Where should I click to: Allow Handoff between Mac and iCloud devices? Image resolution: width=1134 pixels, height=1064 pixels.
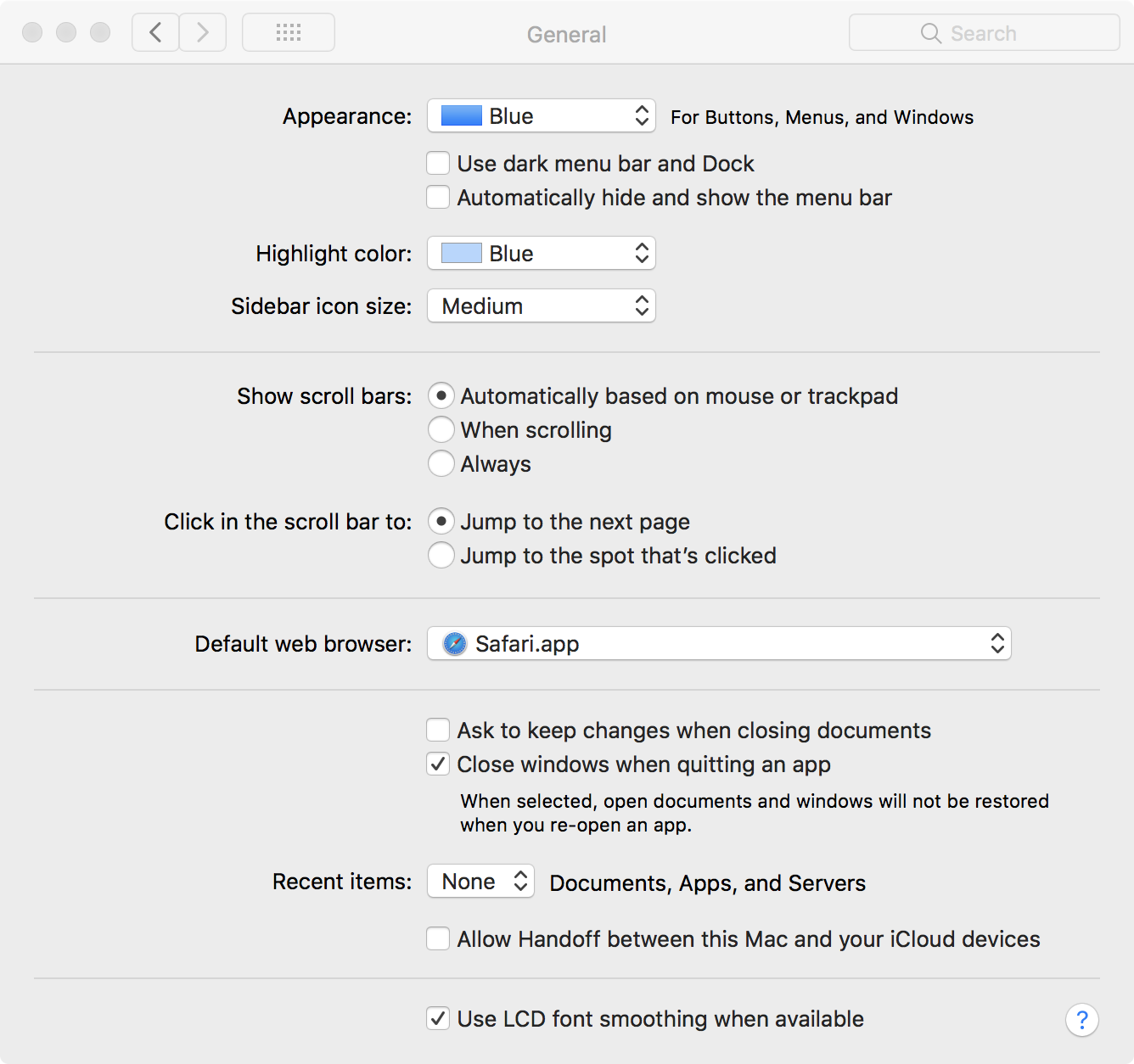point(438,939)
